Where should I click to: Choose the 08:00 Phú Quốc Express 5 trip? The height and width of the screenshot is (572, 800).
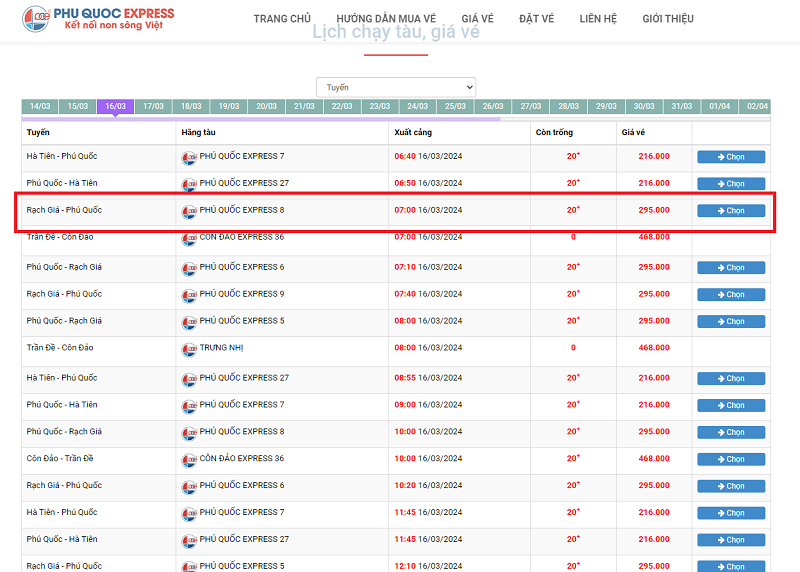pyautogui.click(x=731, y=321)
